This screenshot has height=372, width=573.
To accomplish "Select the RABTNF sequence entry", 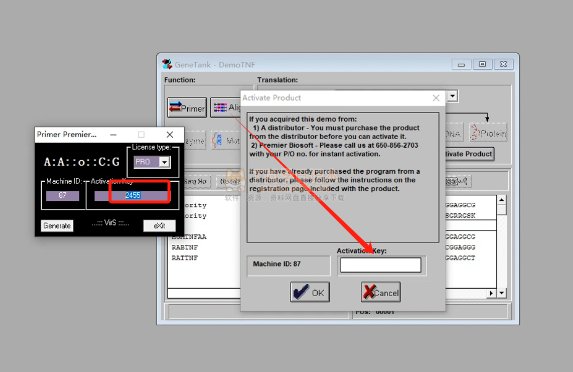I will tap(185, 247).
